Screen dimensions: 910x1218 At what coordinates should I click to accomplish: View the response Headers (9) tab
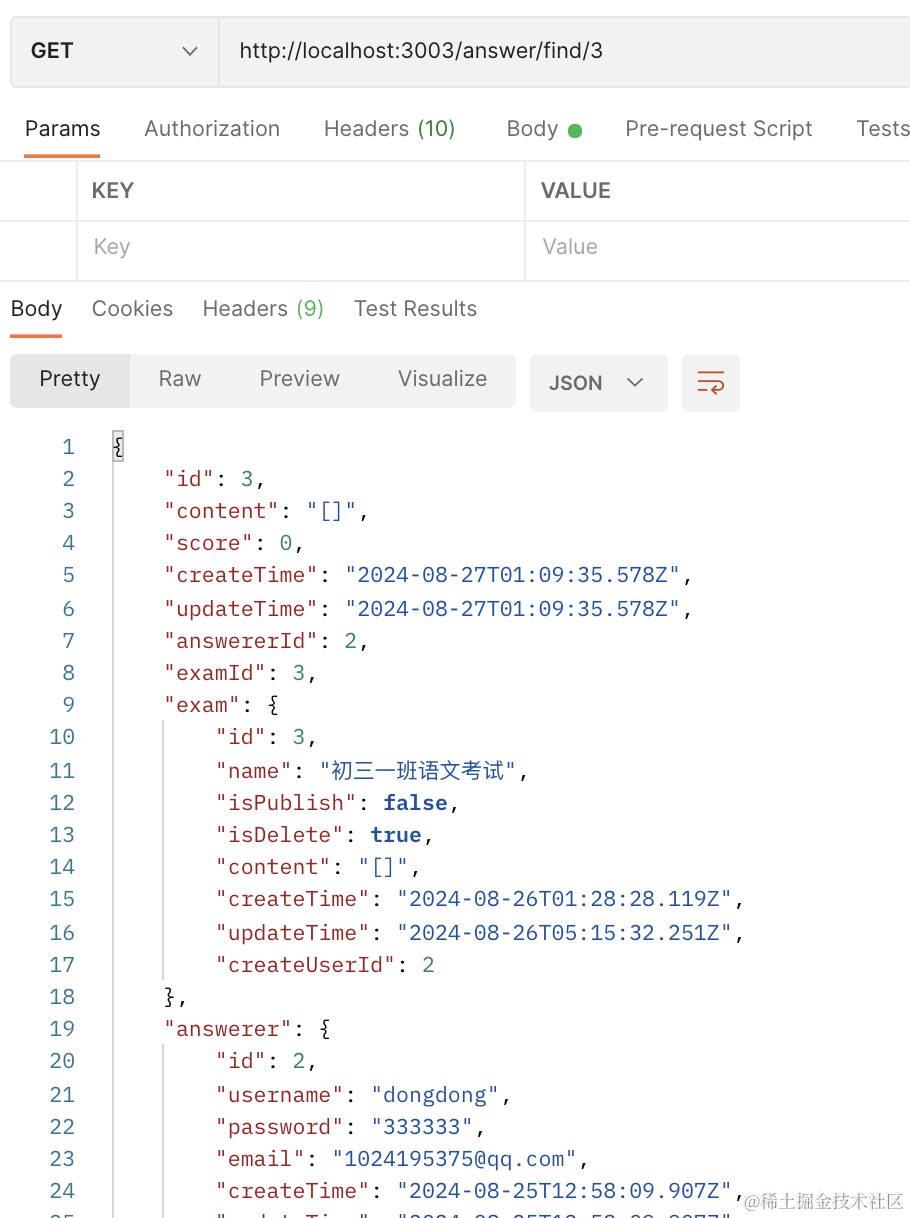263,309
